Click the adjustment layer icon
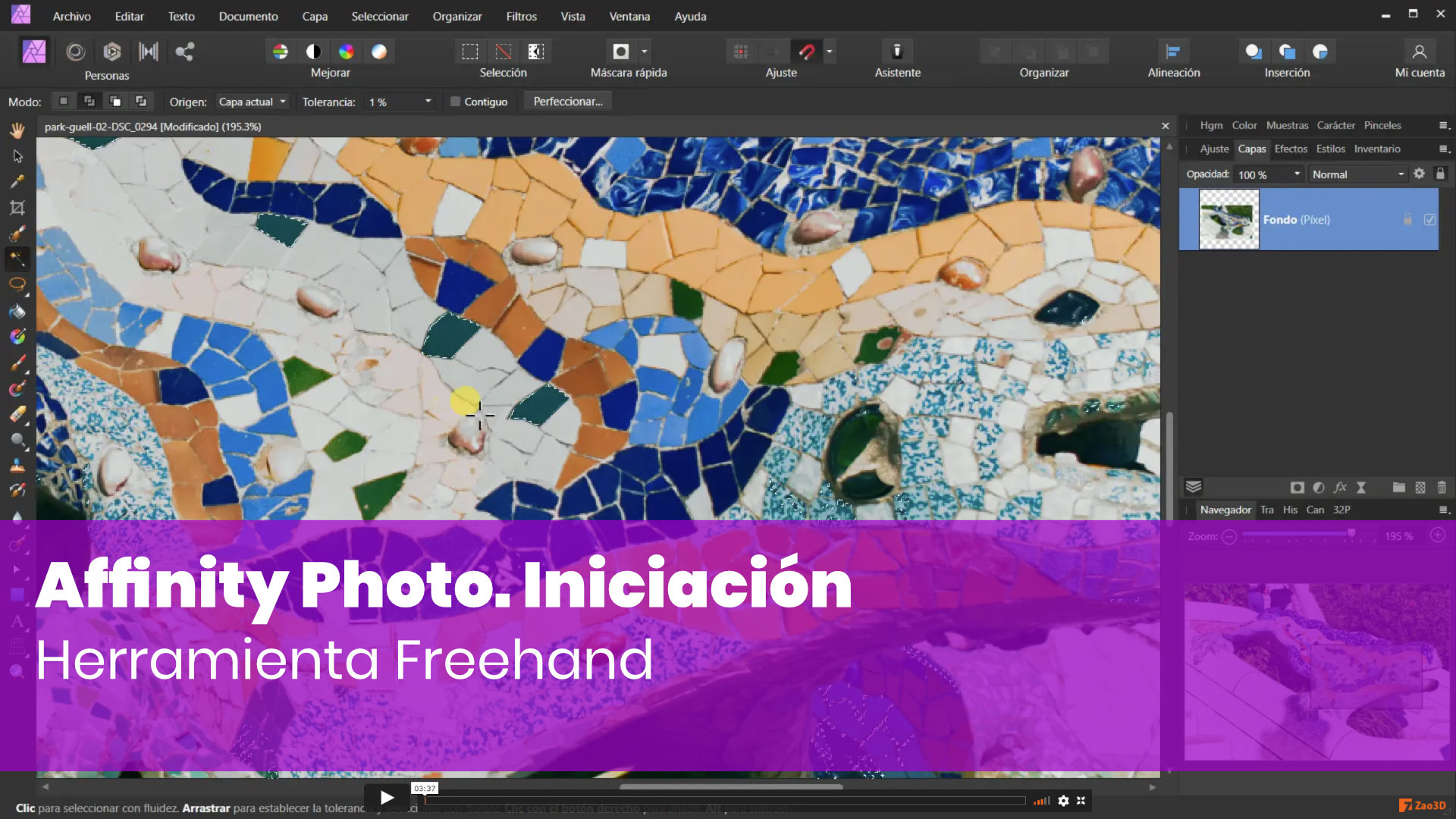Screen dimensions: 1456x819 (1319, 488)
